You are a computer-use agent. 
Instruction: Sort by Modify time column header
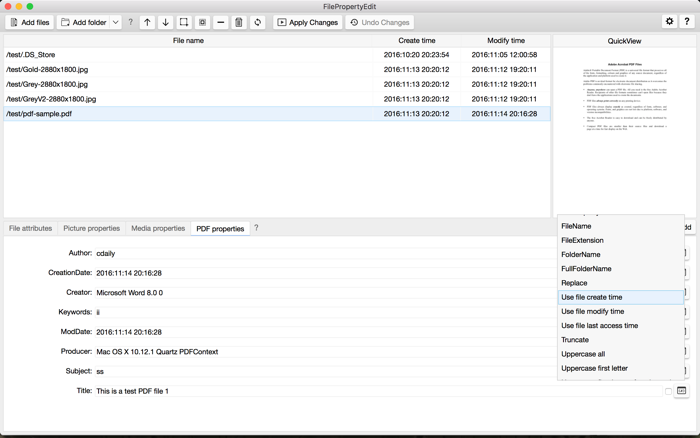pyautogui.click(x=506, y=41)
